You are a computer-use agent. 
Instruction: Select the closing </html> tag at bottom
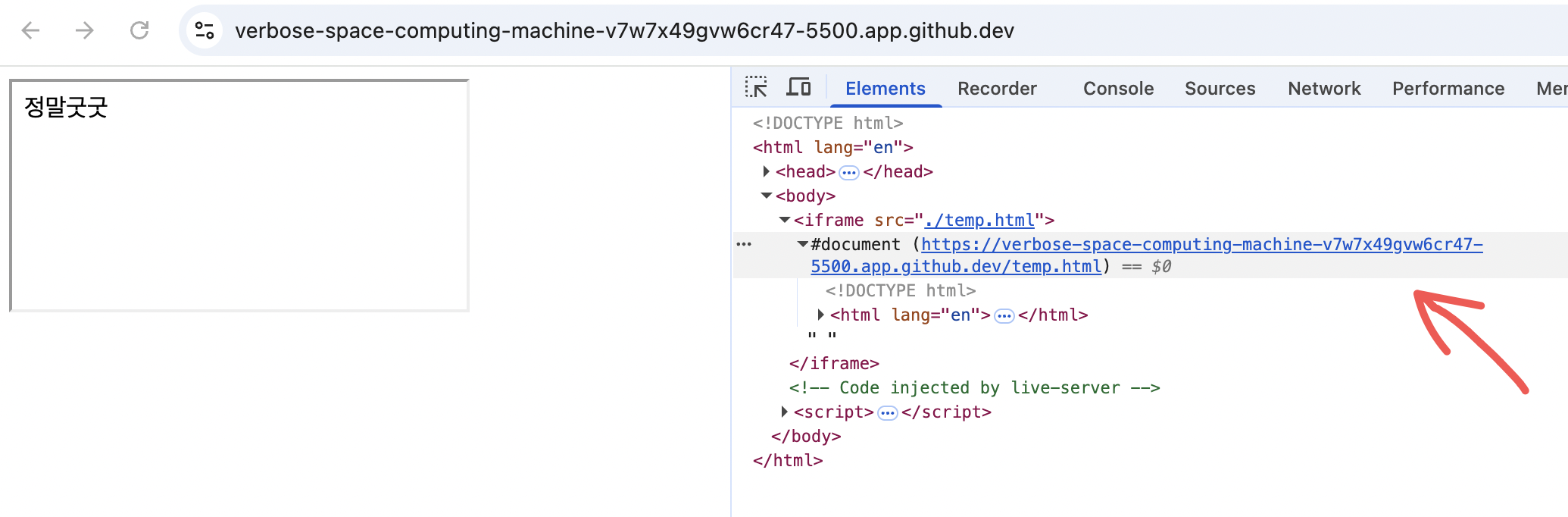pyautogui.click(x=788, y=460)
